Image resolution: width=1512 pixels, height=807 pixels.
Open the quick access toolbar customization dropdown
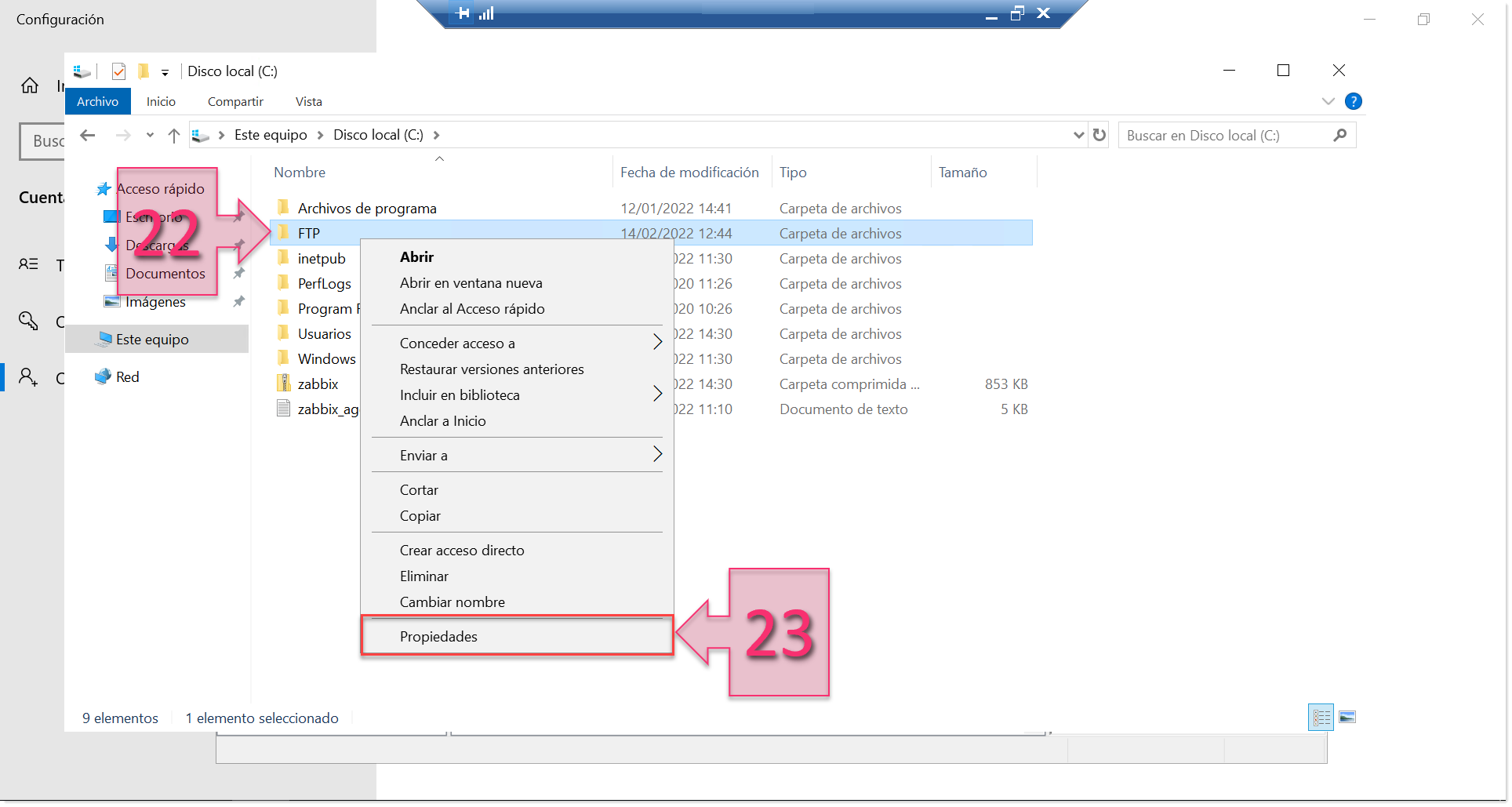[x=165, y=71]
